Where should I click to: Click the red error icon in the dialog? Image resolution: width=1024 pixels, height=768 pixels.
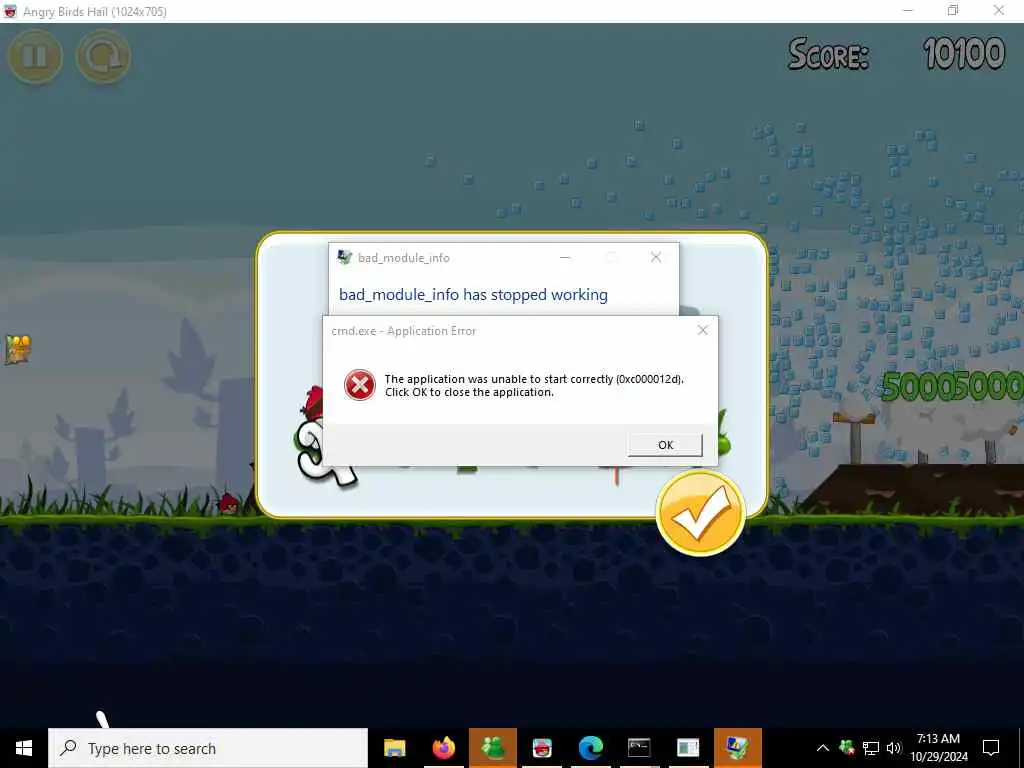point(360,385)
